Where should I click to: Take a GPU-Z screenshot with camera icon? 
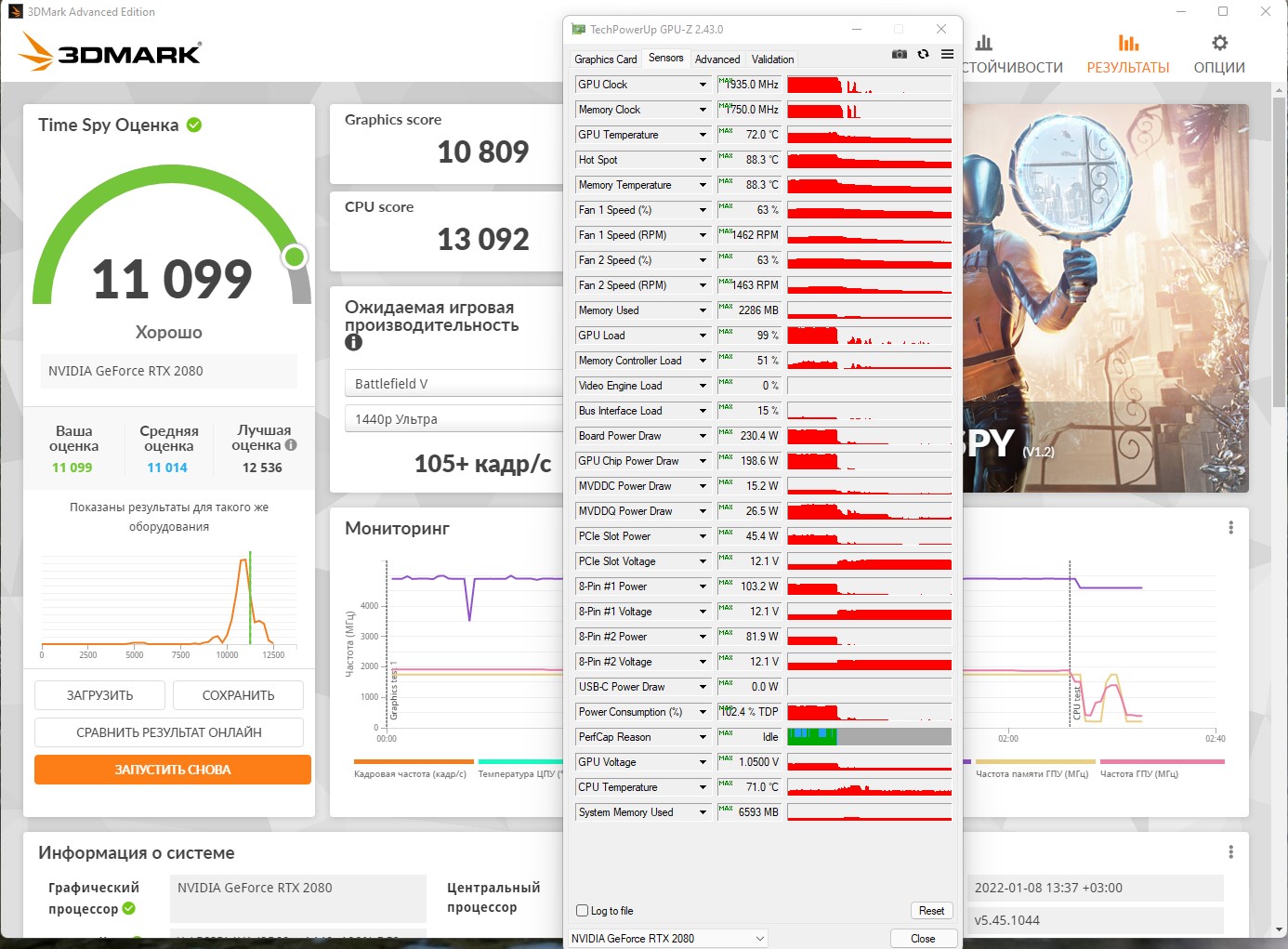(x=899, y=54)
